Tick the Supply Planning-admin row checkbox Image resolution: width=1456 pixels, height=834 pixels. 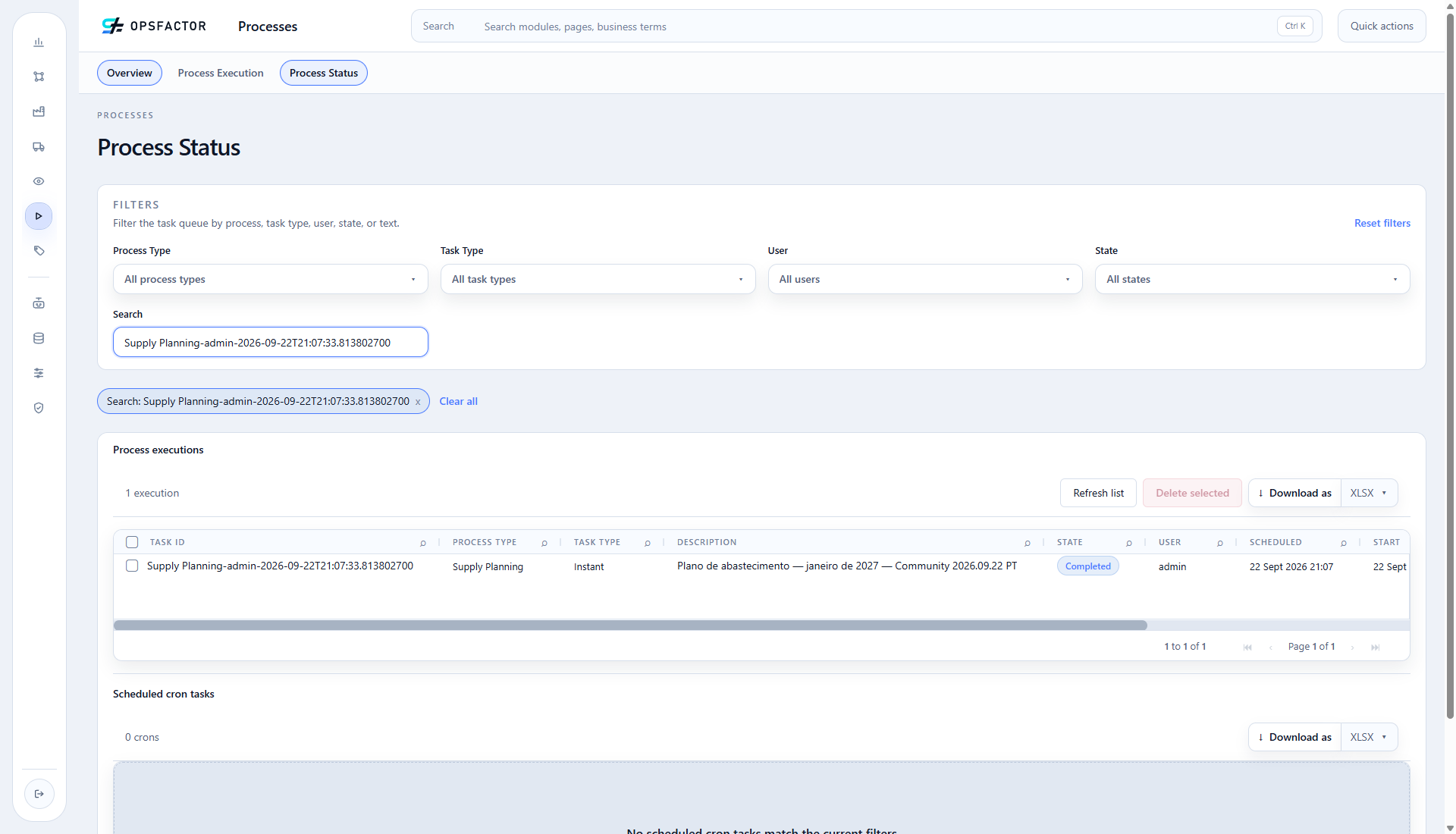pos(132,566)
